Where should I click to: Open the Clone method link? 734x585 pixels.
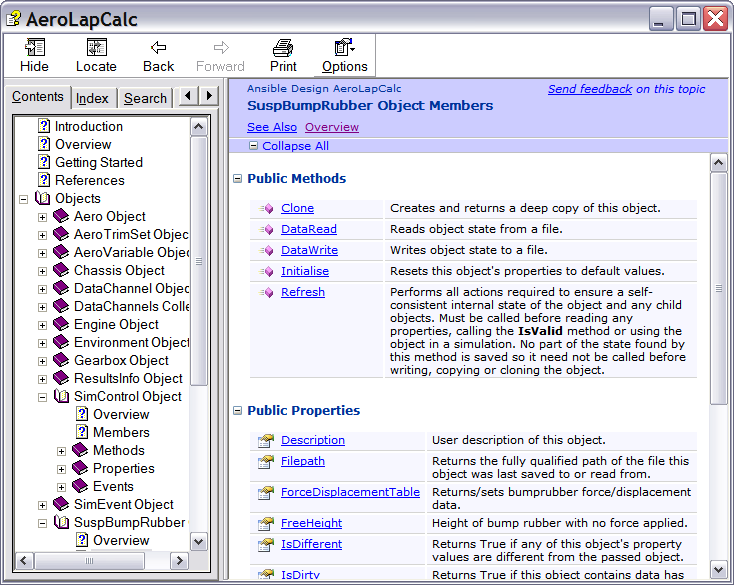(x=297, y=208)
